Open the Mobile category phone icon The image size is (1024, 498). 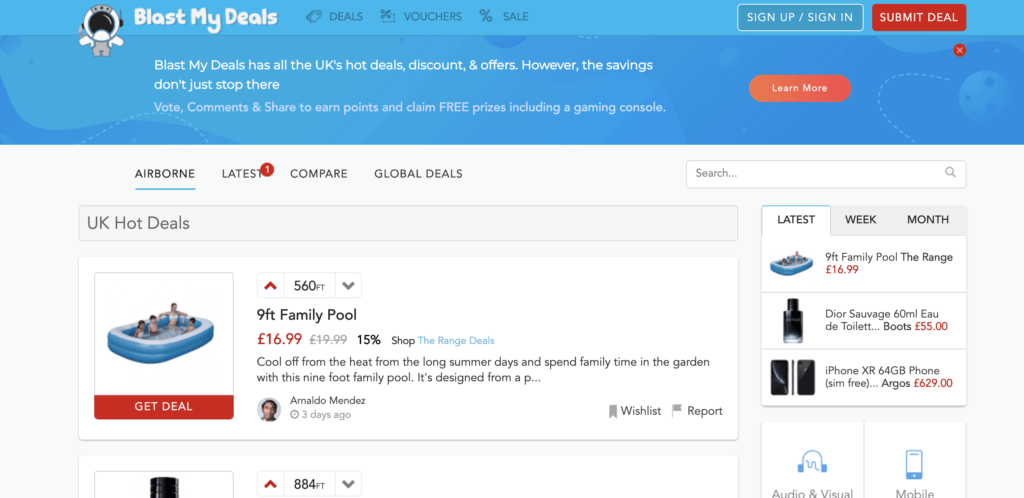pos(915,464)
